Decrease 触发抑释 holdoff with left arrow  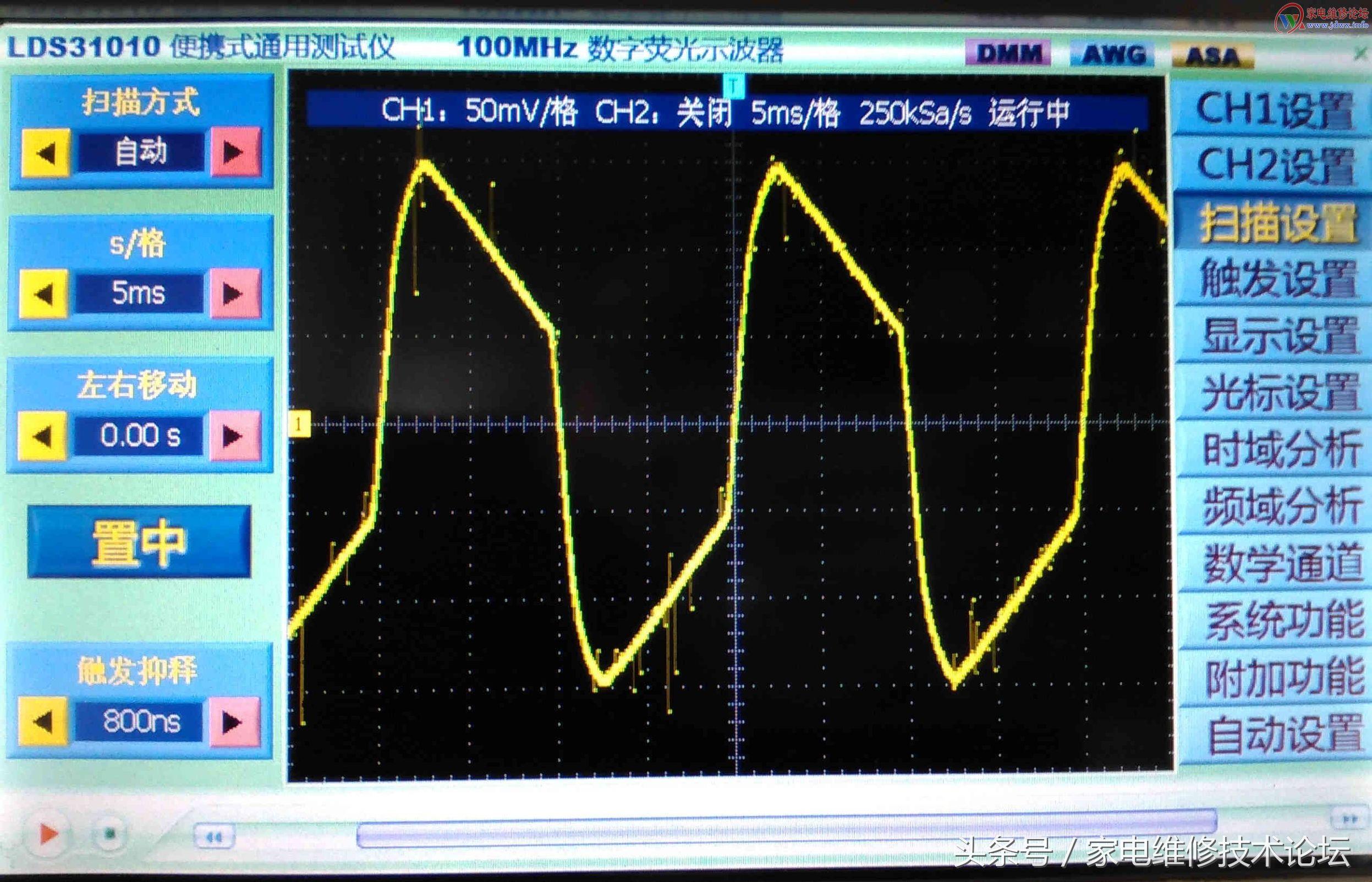[x=42, y=721]
